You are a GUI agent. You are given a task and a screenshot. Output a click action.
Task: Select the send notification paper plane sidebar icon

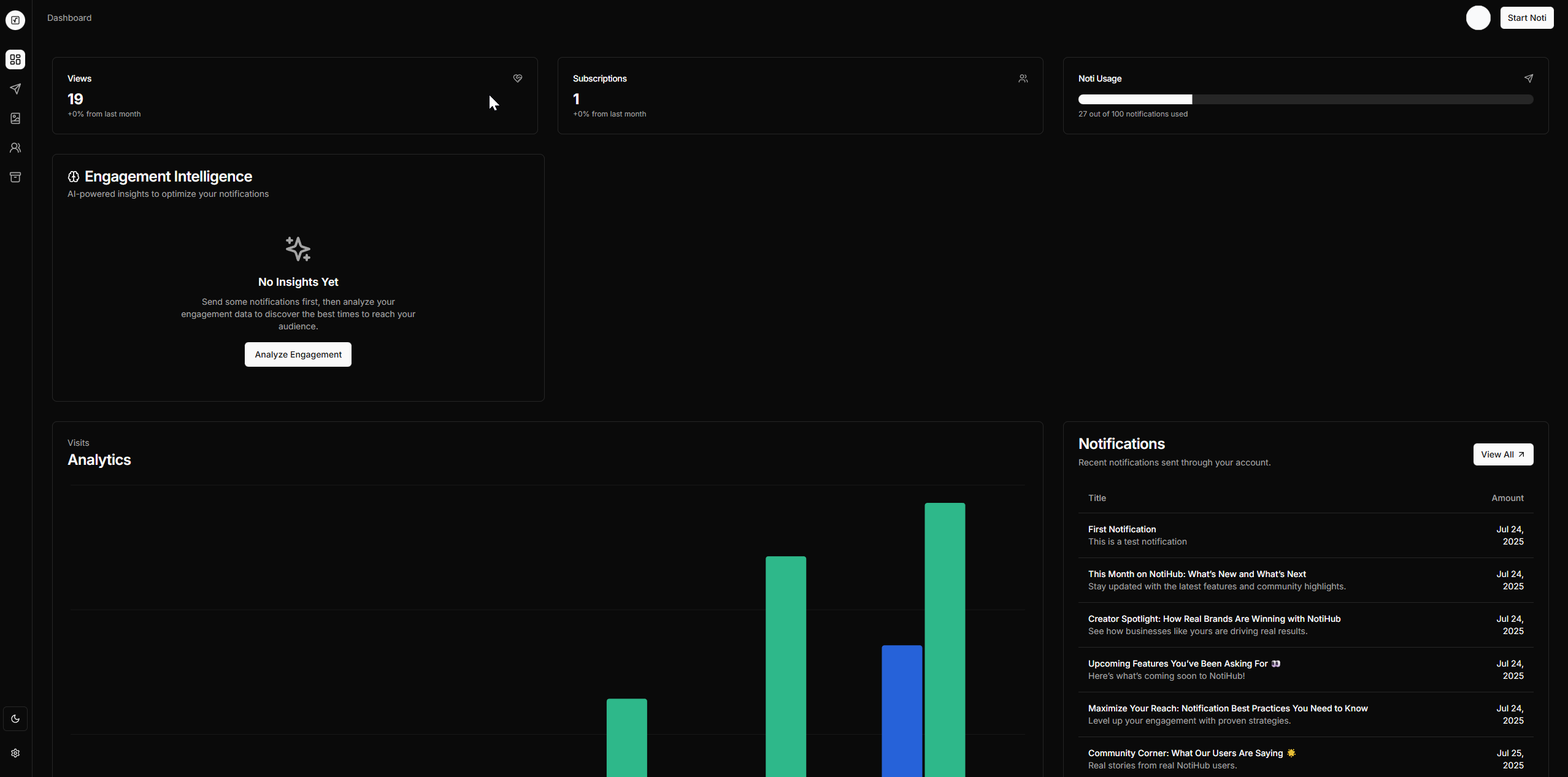coord(15,89)
